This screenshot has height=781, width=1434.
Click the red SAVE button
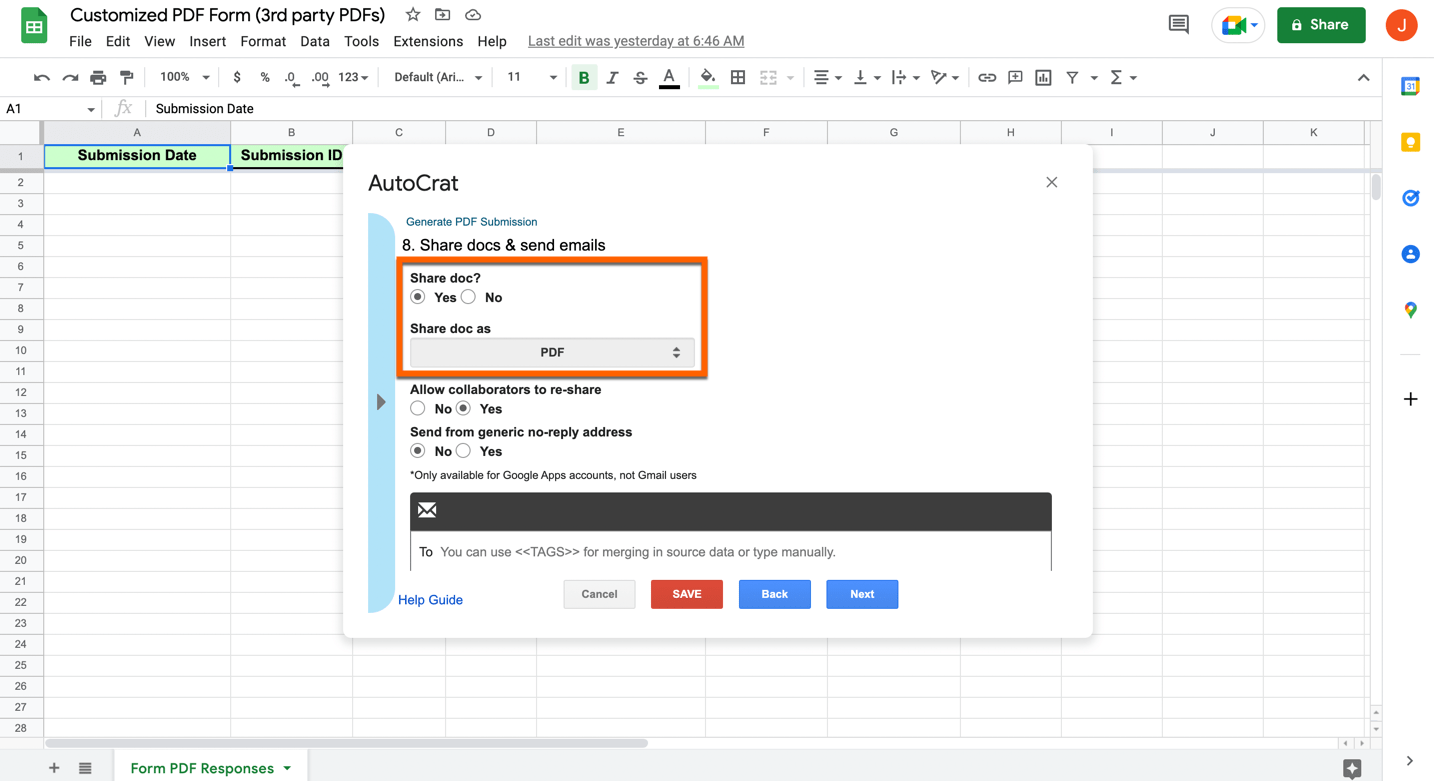tap(687, 594)
